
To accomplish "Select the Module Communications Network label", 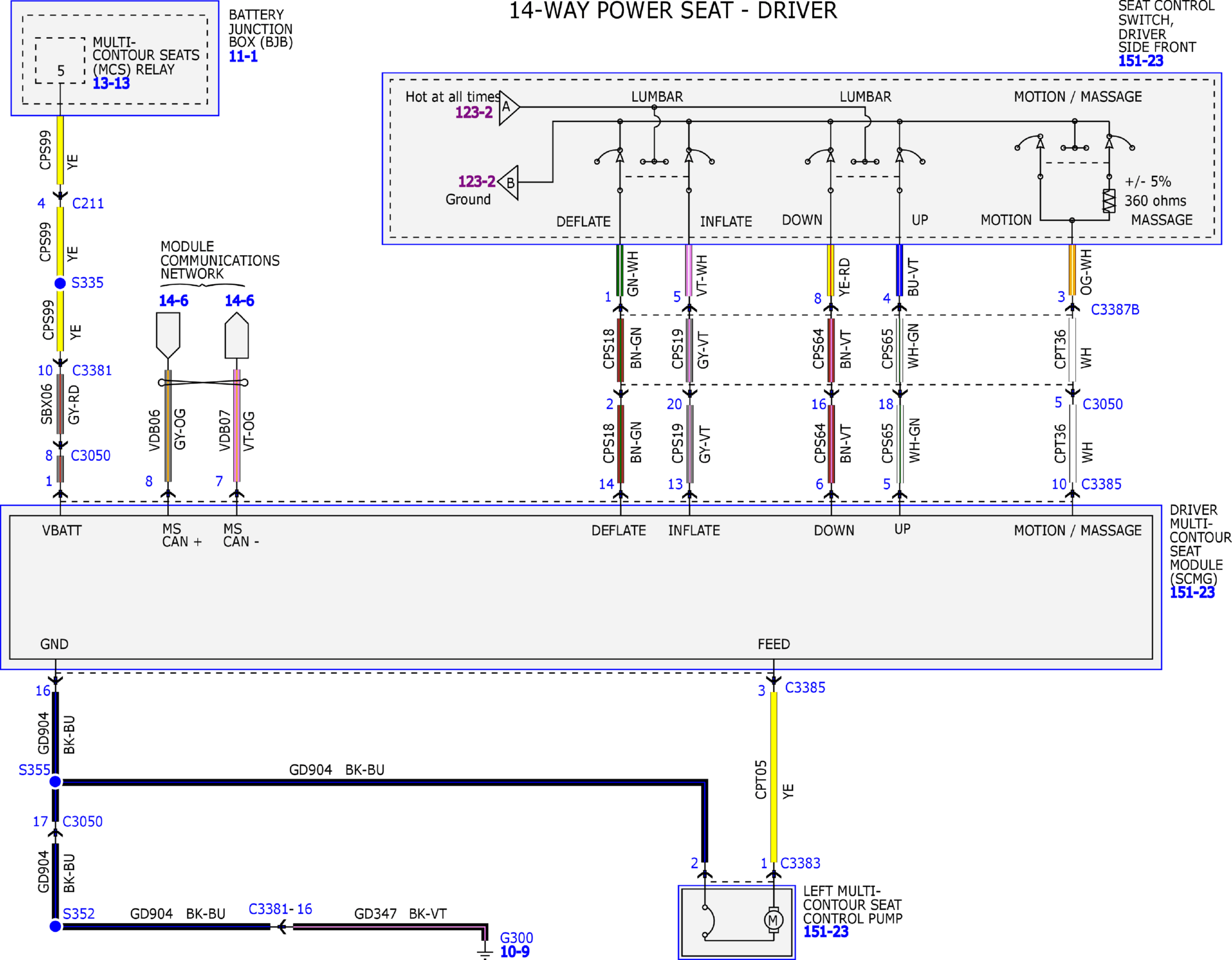I will 220,260.
